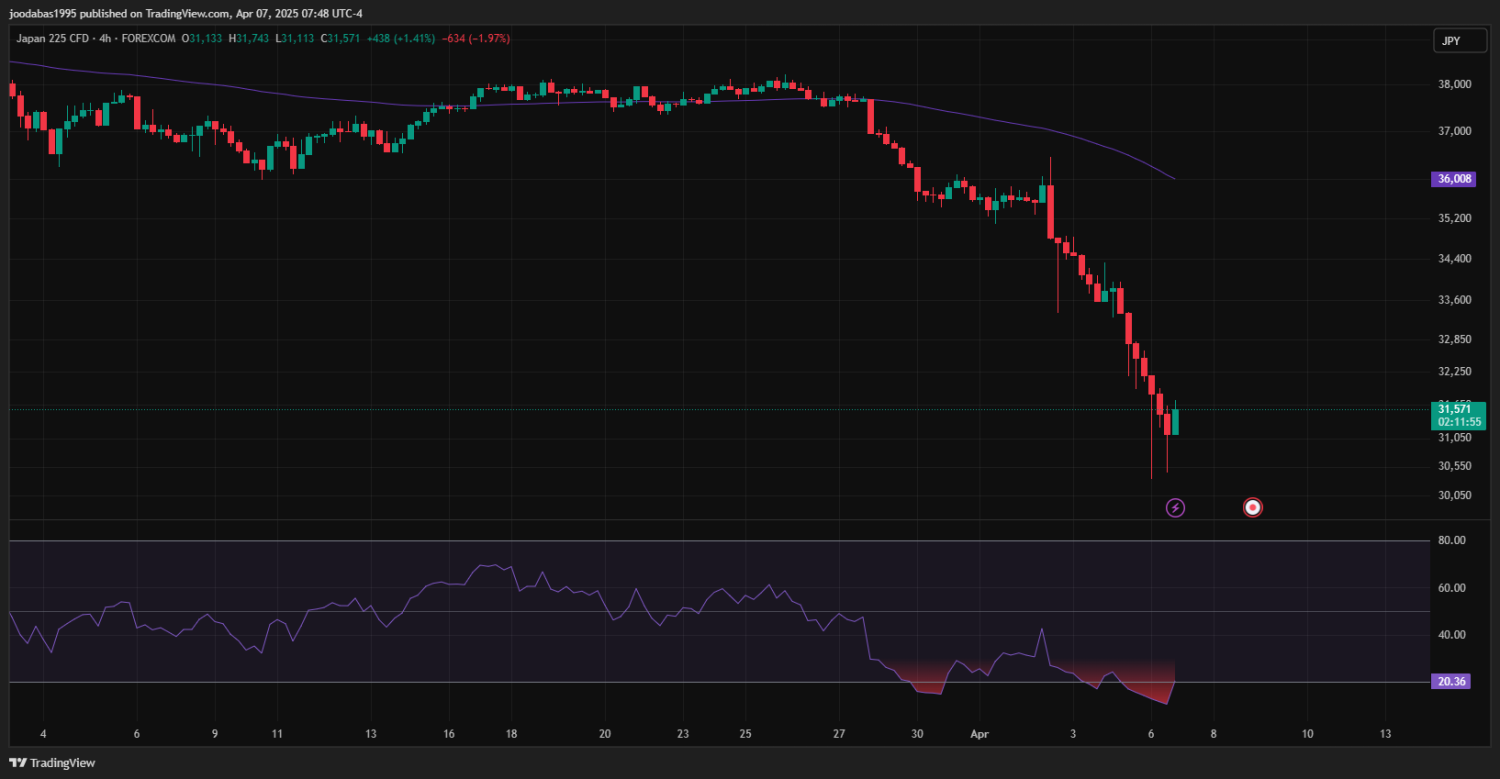The image size is (1500, 779).
Task: Click the red circular event marker icon
Action: pyautogui.click(x=1252, y=508)
